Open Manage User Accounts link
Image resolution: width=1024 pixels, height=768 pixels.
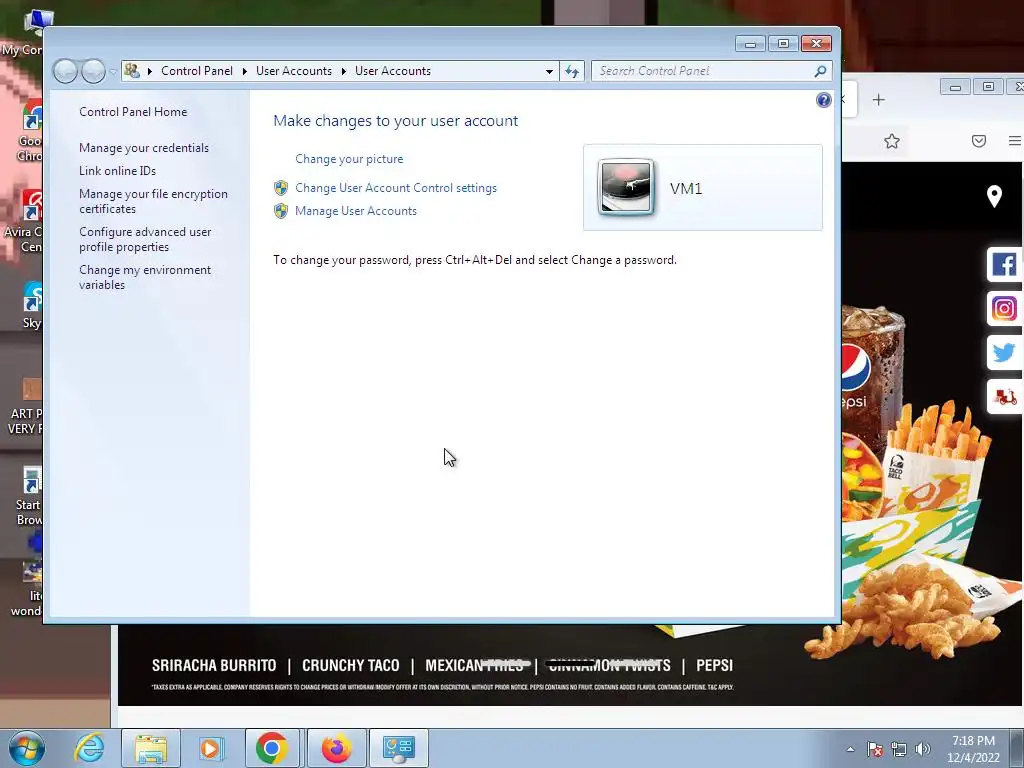click(x=356, y=211)
